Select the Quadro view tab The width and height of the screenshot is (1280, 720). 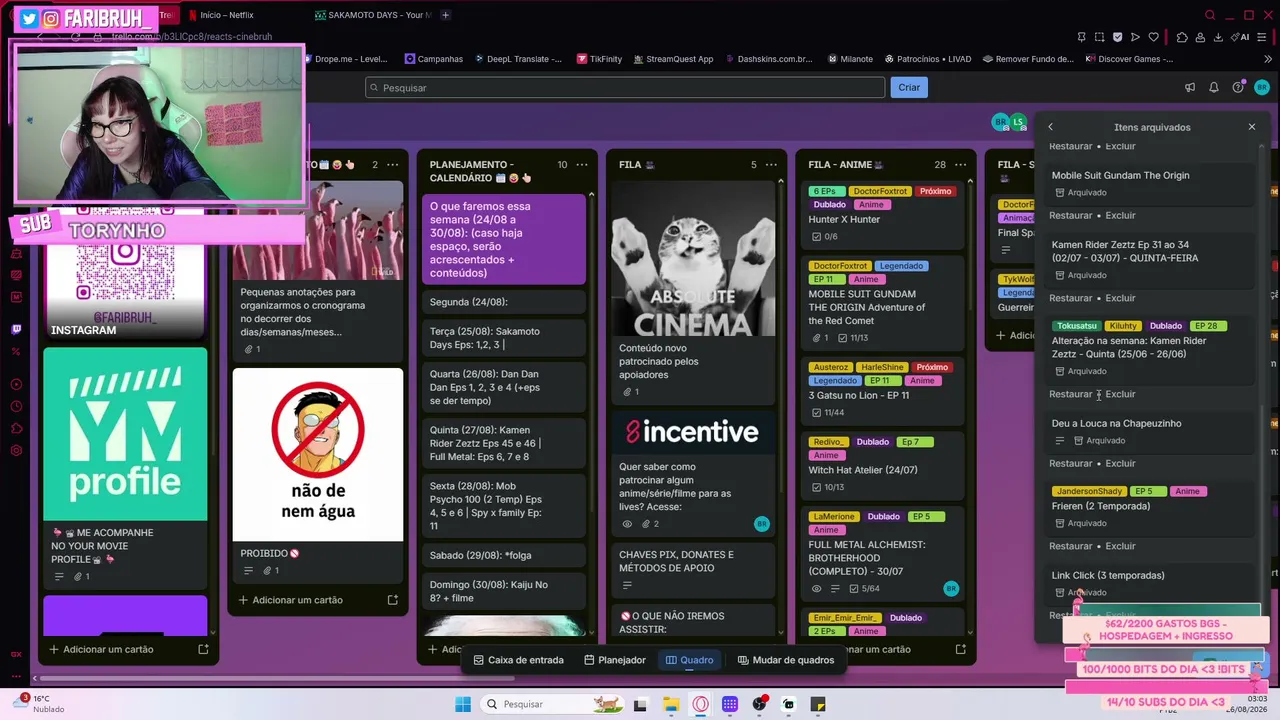(689, 660)
